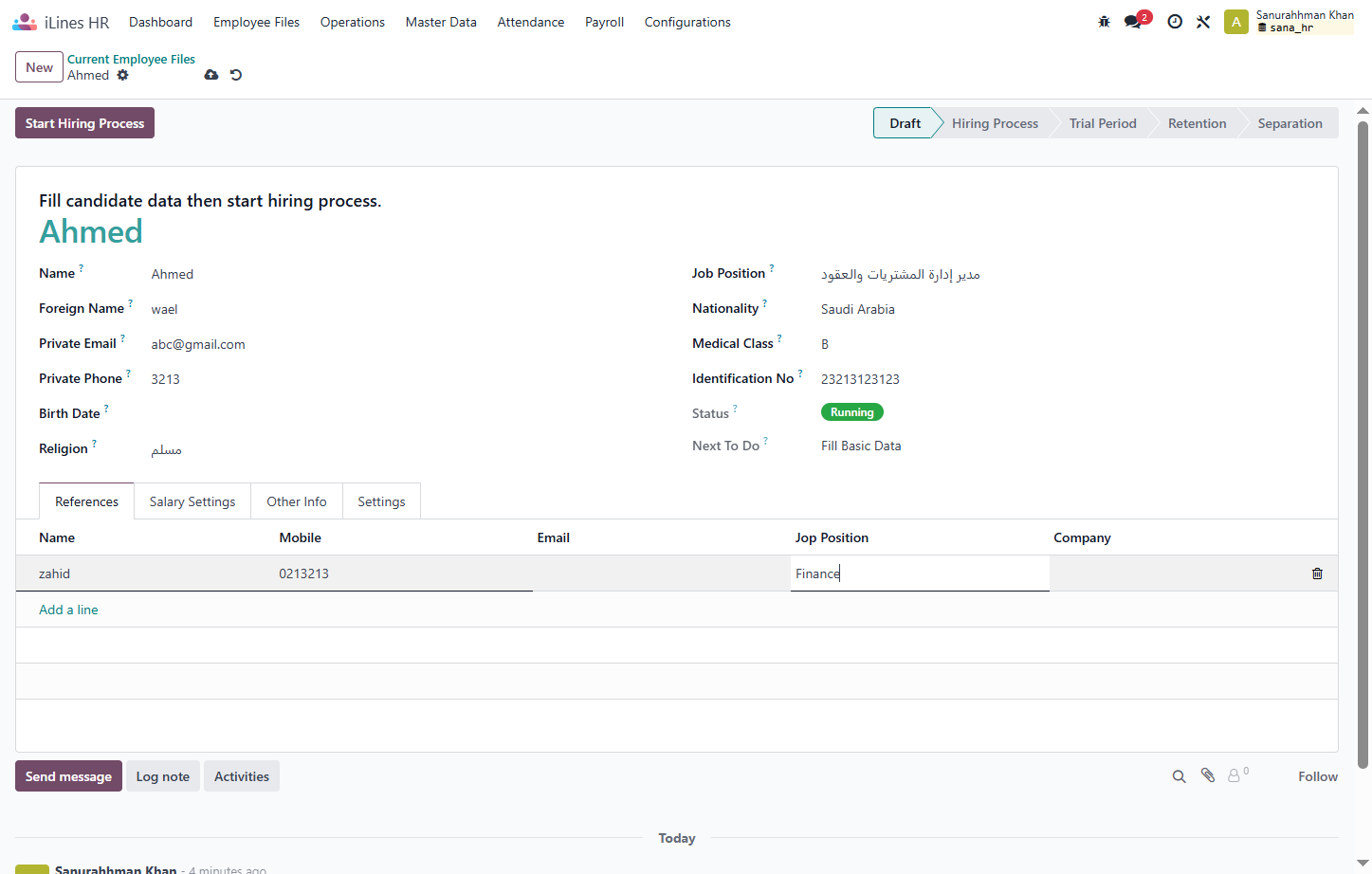Delete the zahid reference row with trash icon
Viewport: 1372px width, 874px height.
click(x=1317, y=574)
